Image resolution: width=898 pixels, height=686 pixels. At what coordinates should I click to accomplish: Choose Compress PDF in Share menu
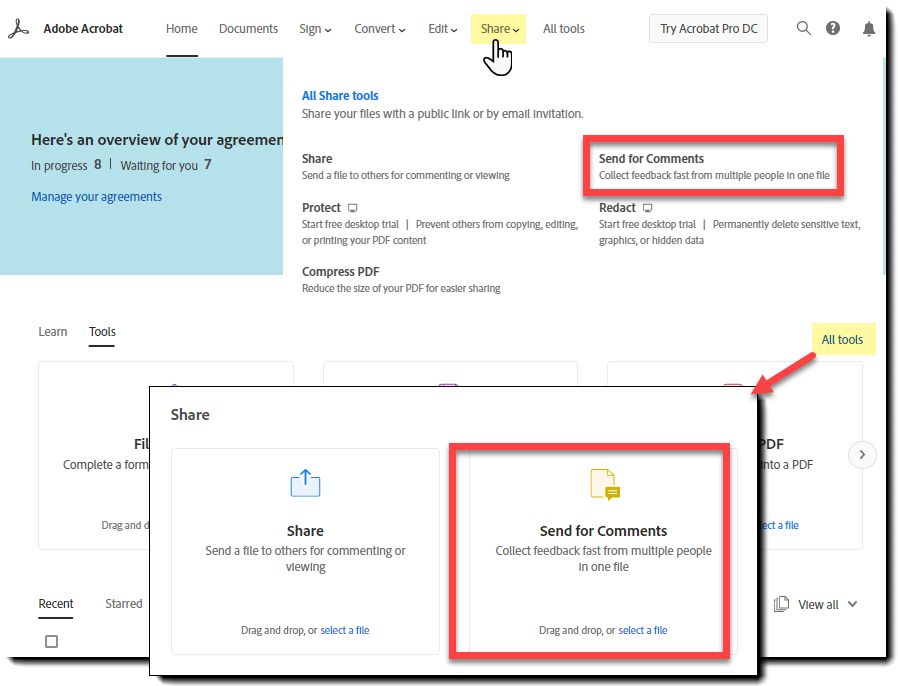pyautogui.click(x=401, y=279)
